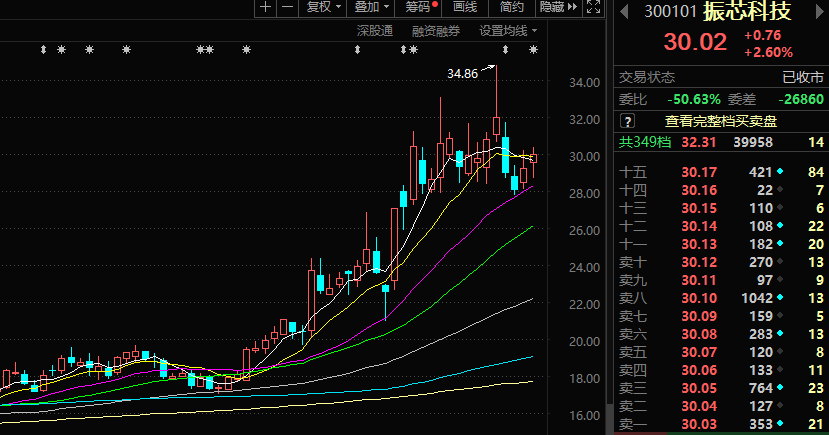Image resolution: width=829 pixels, height=435 pixels.
Task: Select the 卖一 sell order row at 30.03
Action: [x=720, y=424]
